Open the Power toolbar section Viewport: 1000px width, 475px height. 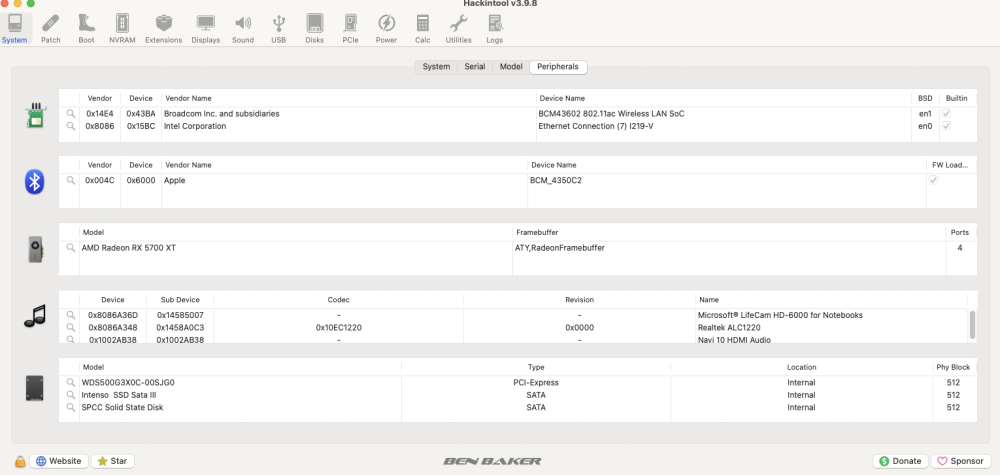click(x=386, y=29)
